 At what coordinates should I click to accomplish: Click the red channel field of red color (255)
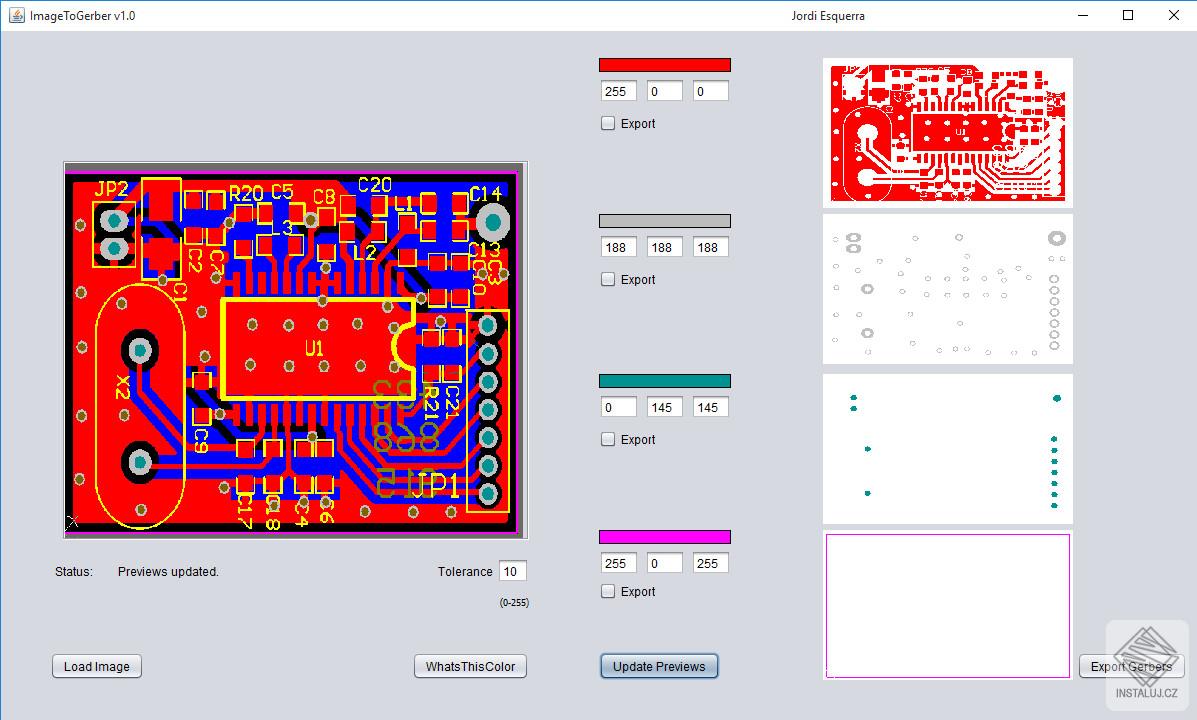click(x=618, y=92)
